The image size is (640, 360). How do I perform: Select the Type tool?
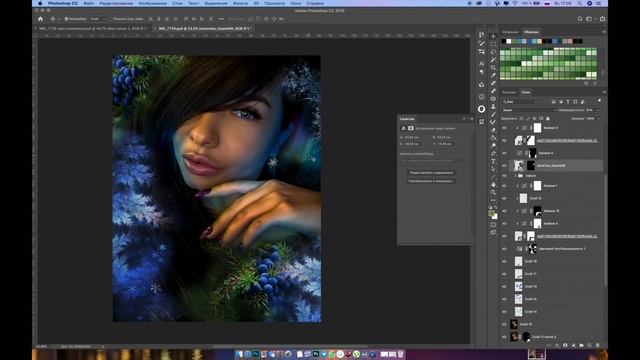(493, 161)
